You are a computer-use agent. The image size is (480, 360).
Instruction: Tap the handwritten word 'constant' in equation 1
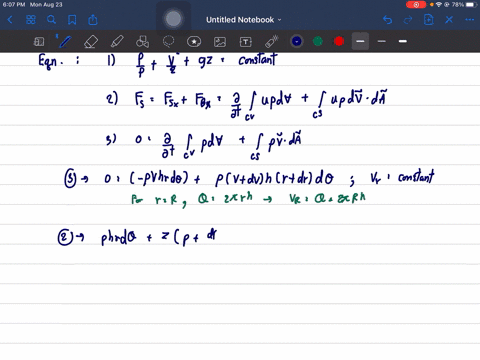tap(257, 60)
